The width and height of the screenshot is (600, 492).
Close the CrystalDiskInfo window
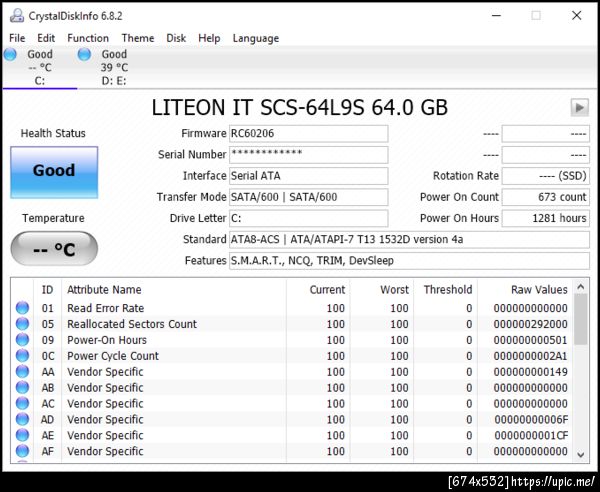point(577,16)
